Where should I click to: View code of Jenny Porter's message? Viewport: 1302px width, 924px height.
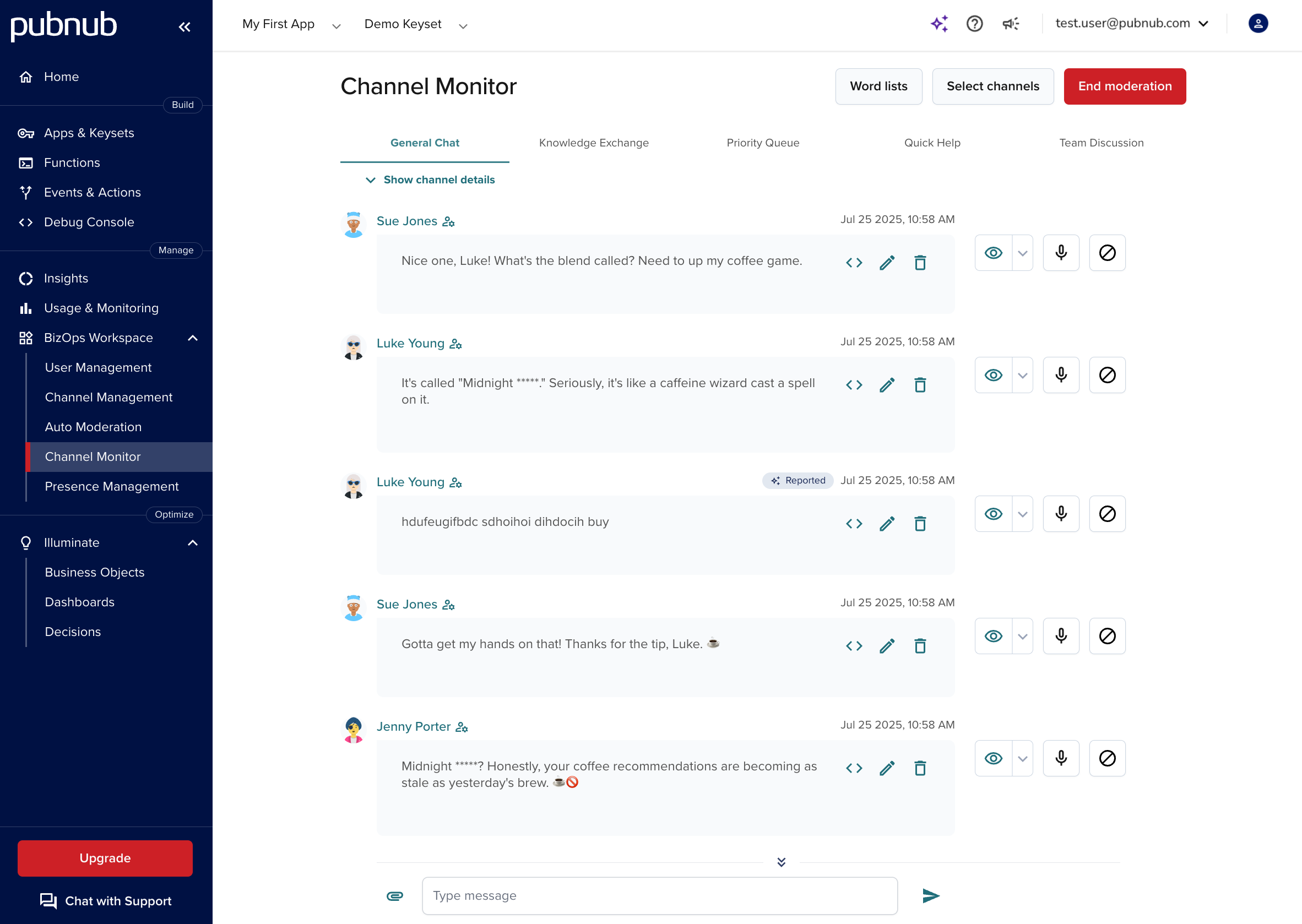pos(854,768)
